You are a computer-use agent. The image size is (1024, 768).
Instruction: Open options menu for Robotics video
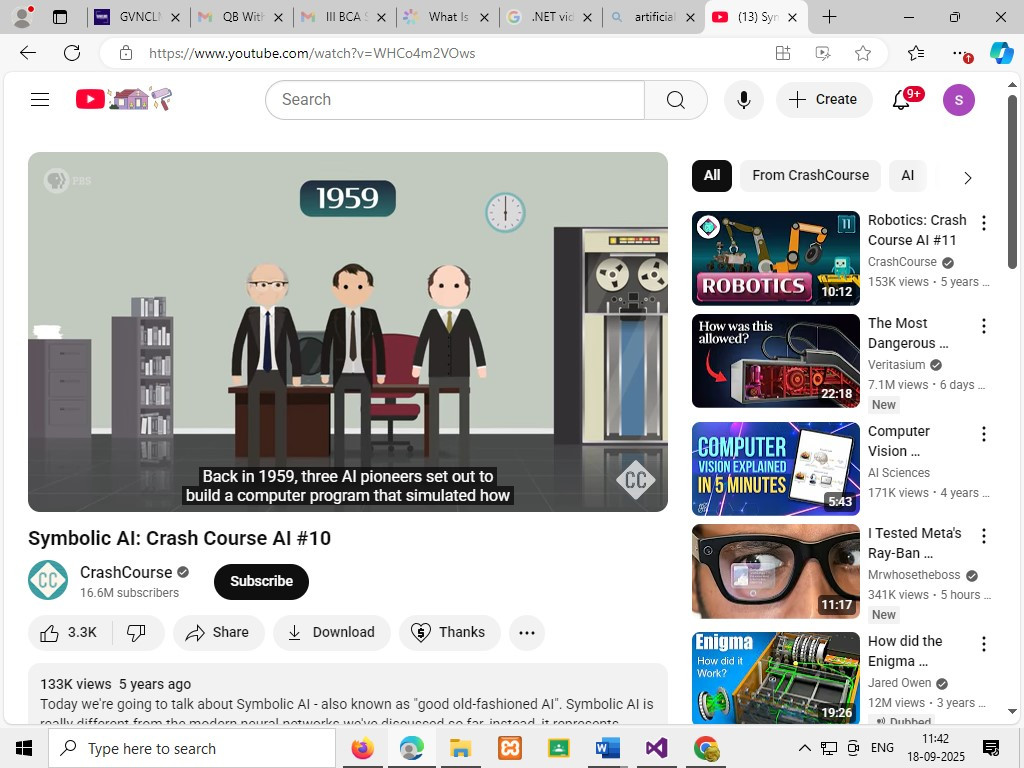click(983, 223)
